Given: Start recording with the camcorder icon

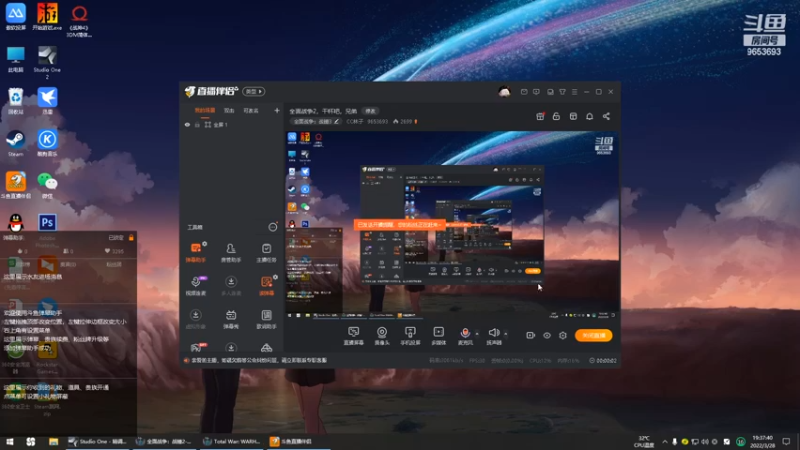Looking at the screenshot, I should pyautogui.click(x=531, y=335).
